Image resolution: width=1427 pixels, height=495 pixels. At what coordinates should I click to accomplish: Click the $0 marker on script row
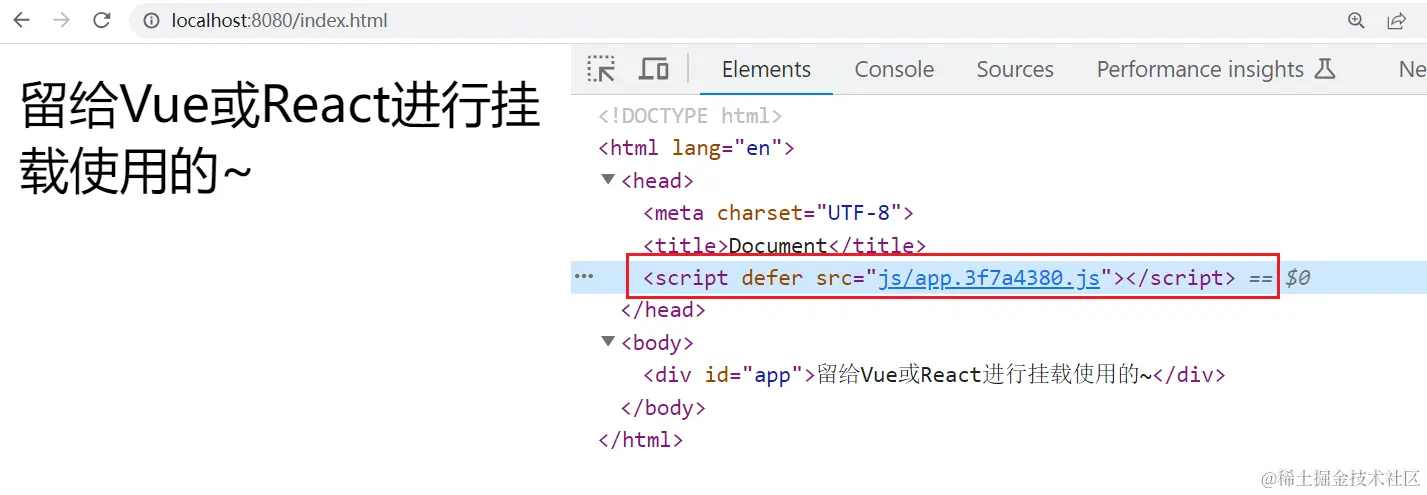tap(1298, 278)
